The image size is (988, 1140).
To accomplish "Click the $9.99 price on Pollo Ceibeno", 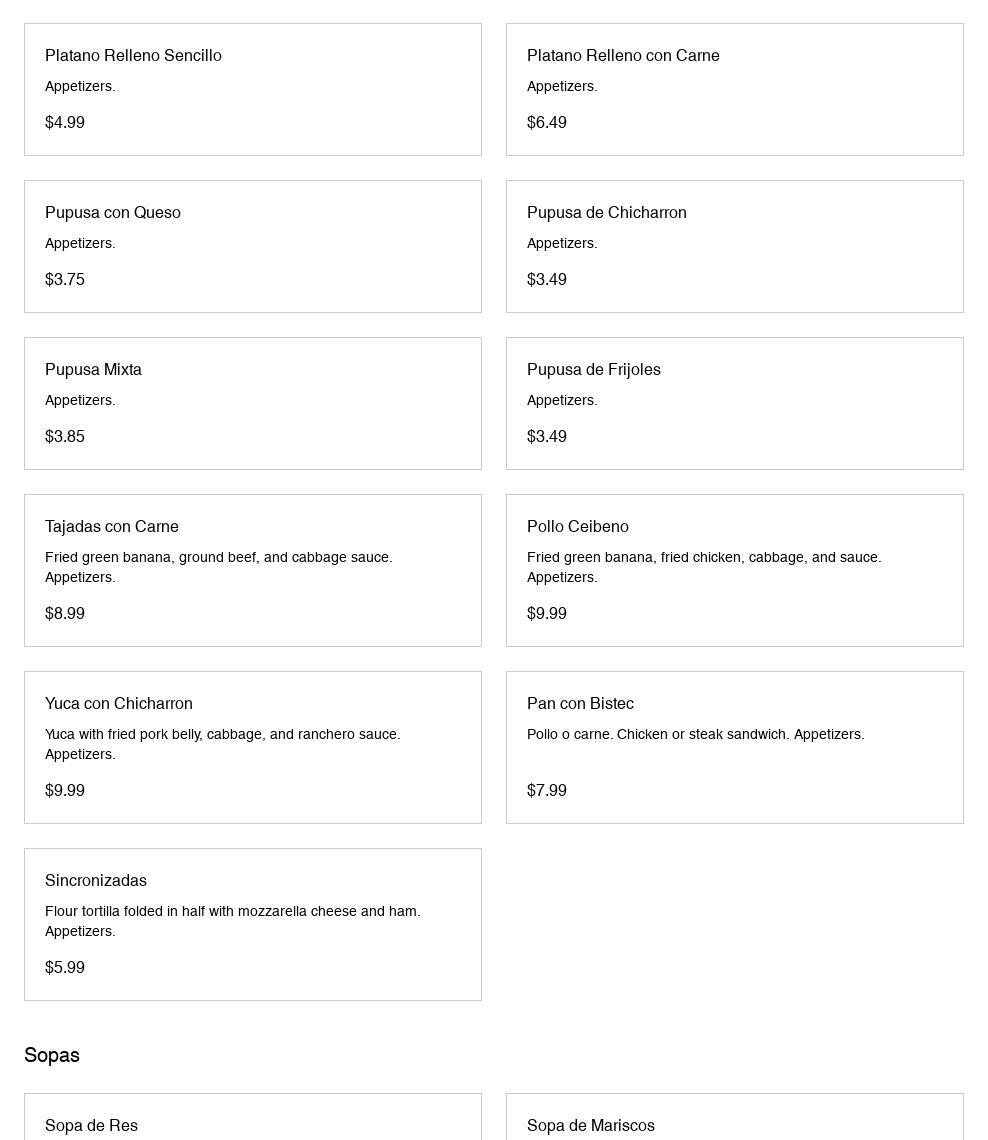I will [547, 613].
